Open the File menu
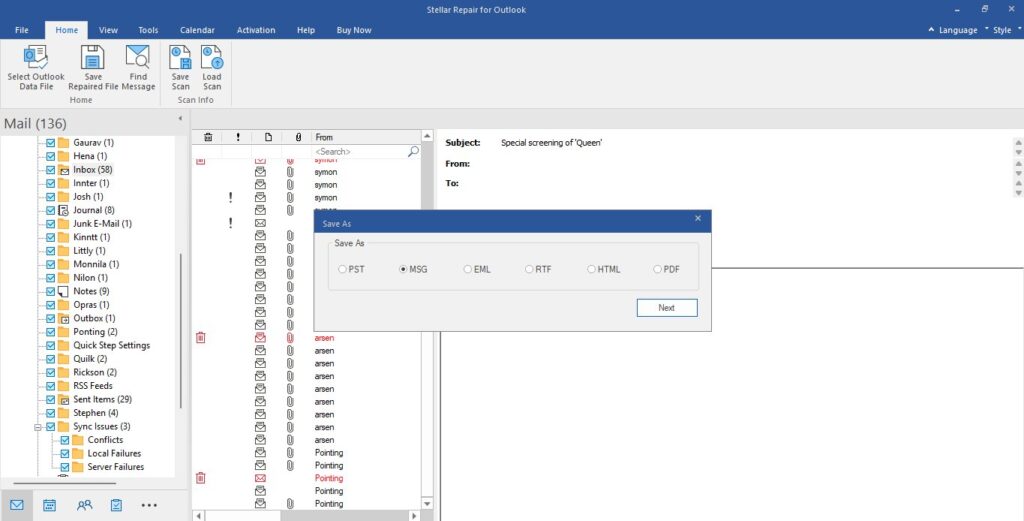The width and height of the screenshot is (1024, 521). (x=22, y=30)
